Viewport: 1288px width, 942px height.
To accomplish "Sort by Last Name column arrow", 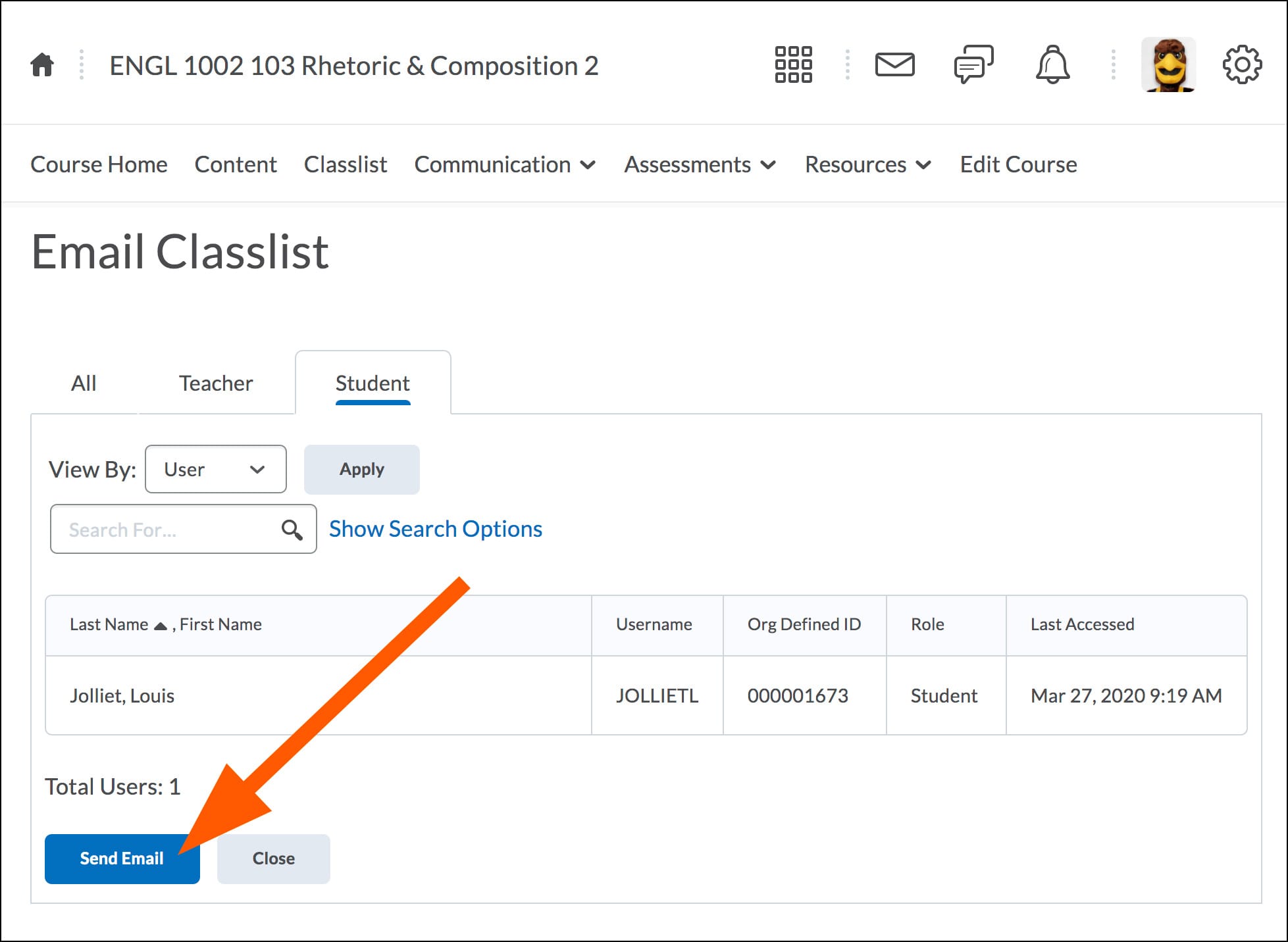I will pos(160,626).
